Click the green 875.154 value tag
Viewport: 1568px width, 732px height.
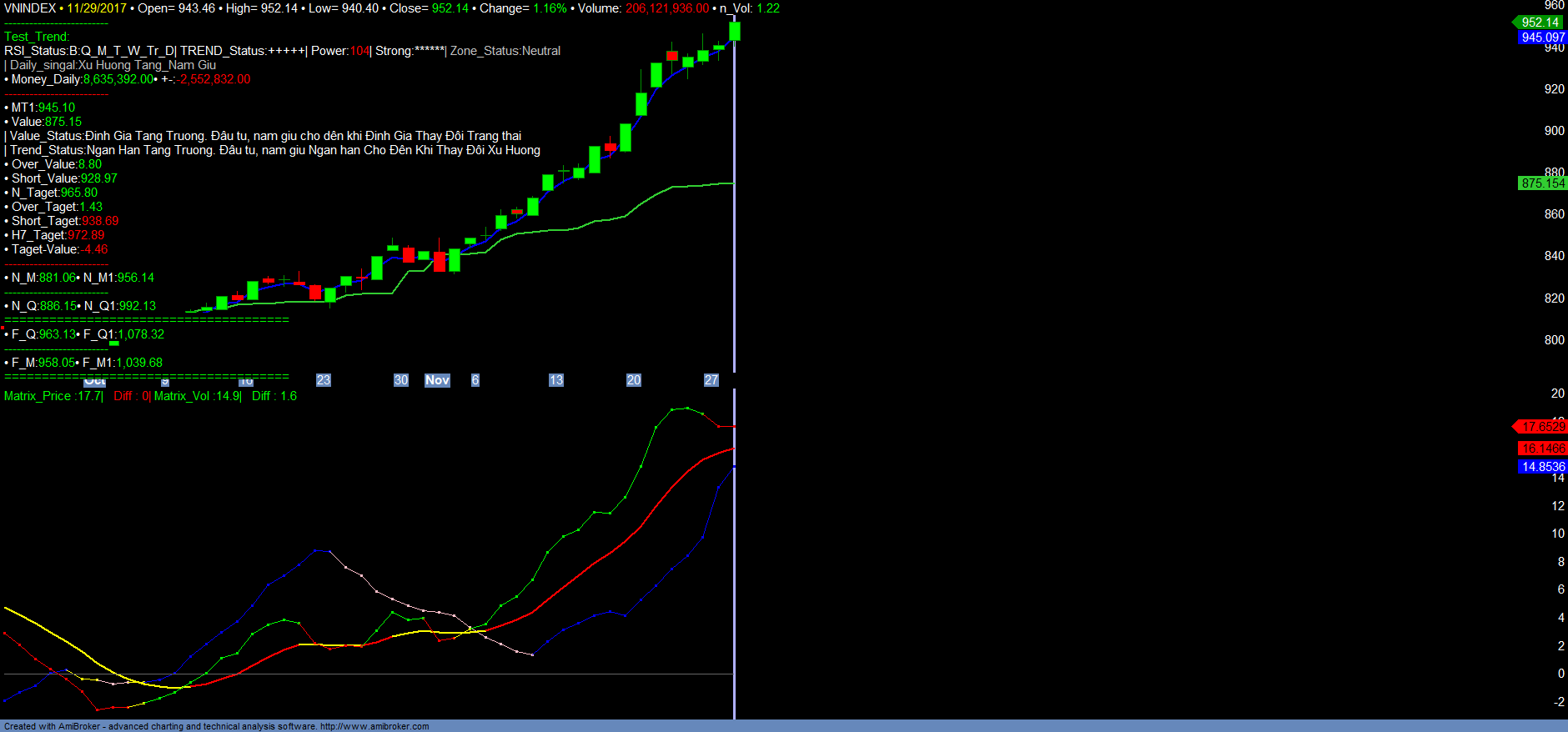pyautogui.click(x=1542, y=183)
